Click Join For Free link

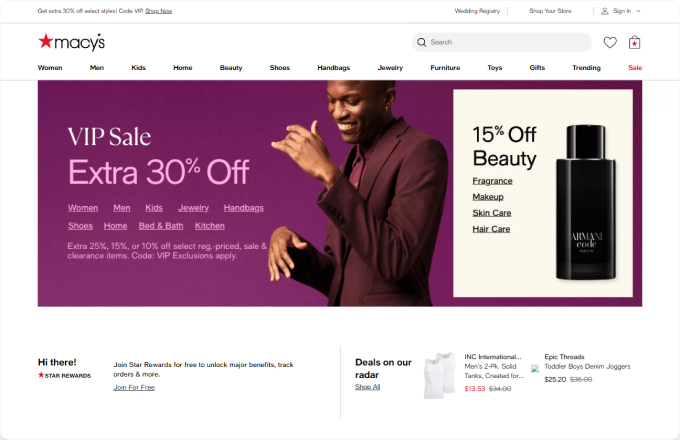tap(134, 388)
